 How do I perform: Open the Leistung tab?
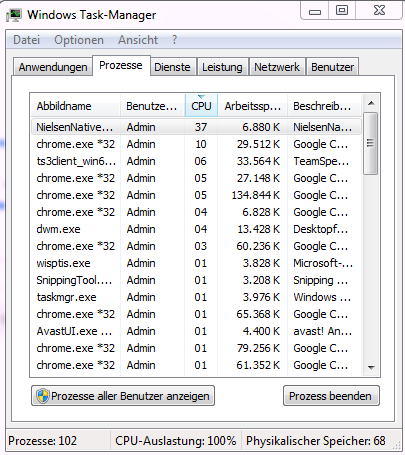click(x=222, y=67)
